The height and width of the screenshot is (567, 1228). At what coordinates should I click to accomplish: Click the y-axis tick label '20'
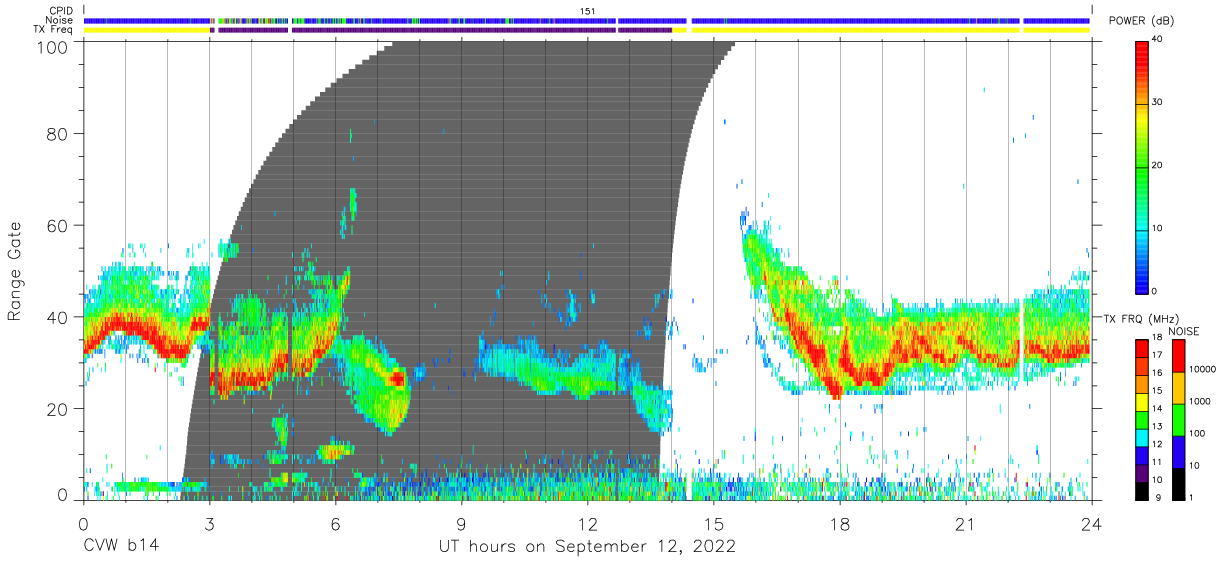(x=59, y=409)
